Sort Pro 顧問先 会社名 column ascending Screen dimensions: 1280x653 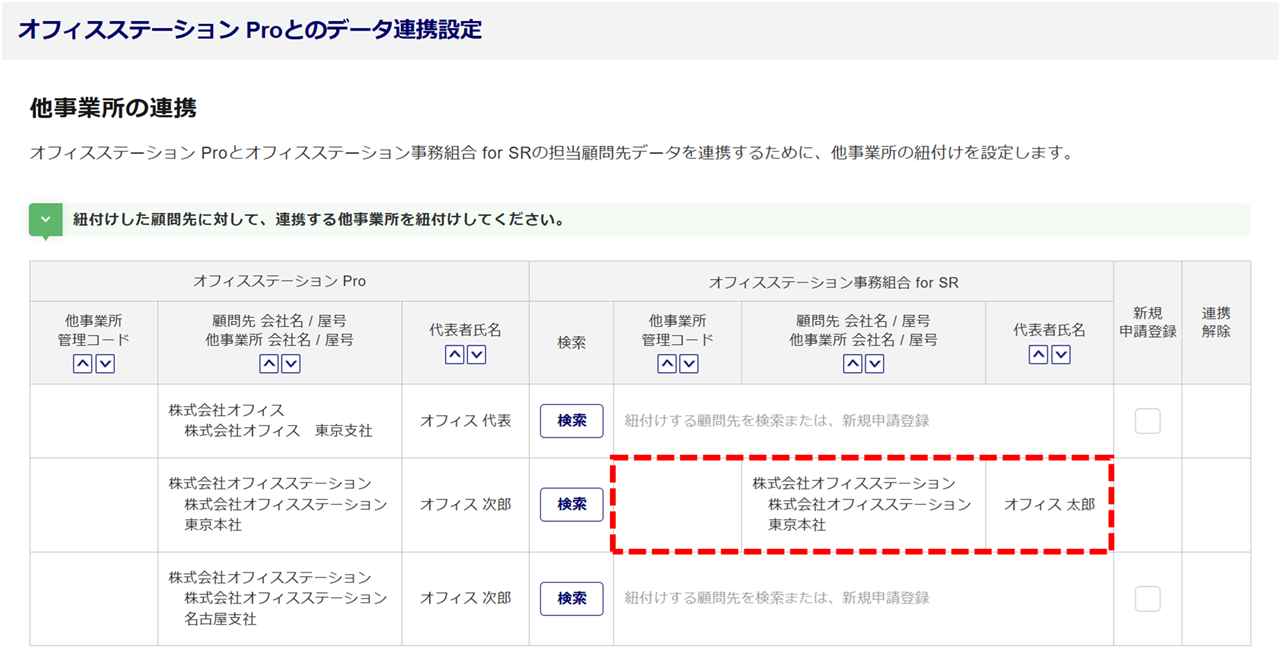pos(269,364)
